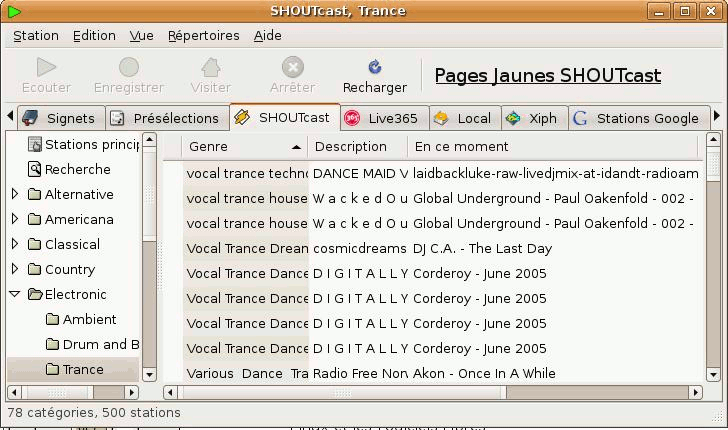Click the Description column header

tap(358, 147)
